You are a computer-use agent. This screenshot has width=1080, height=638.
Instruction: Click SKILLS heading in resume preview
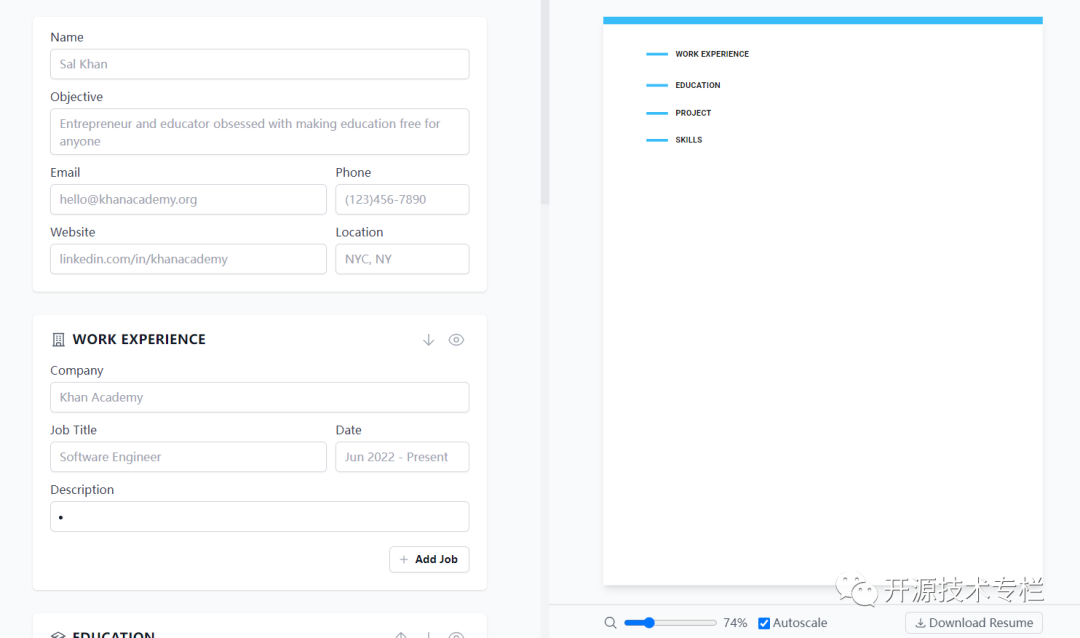point(689,140)
